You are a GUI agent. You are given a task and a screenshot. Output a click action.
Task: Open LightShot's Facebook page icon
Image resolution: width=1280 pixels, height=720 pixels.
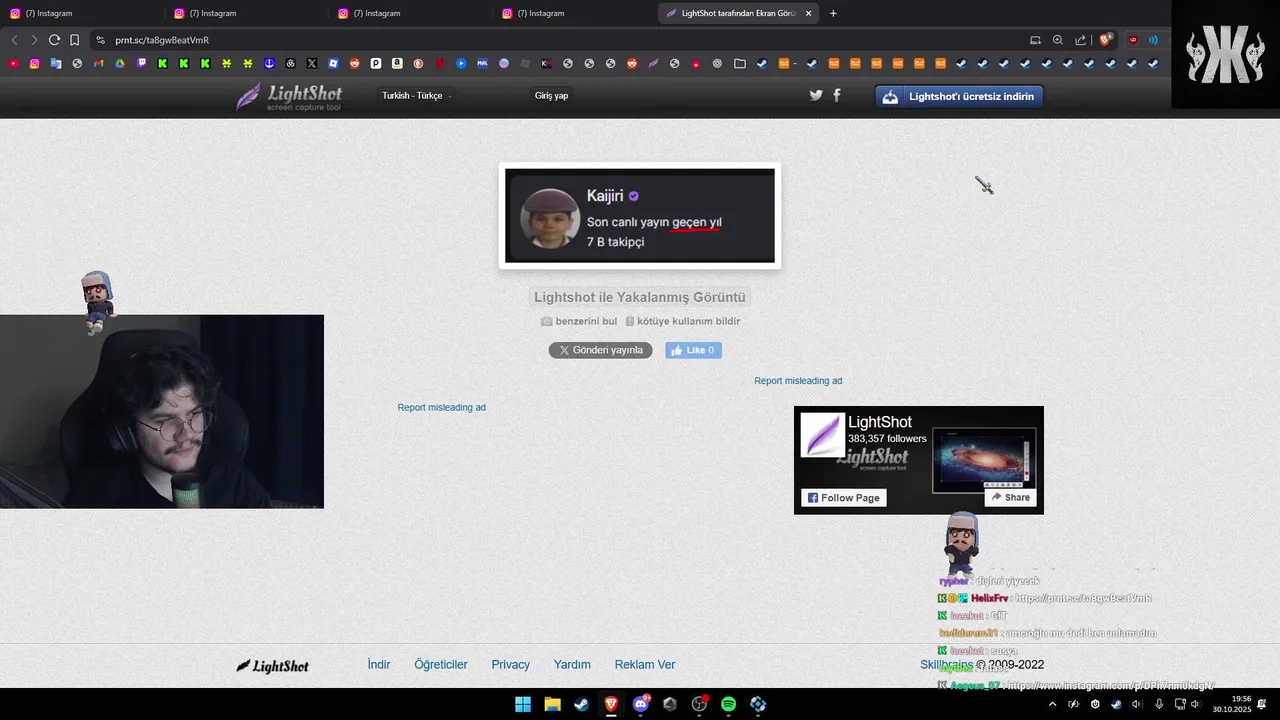(x=837, y=95)
